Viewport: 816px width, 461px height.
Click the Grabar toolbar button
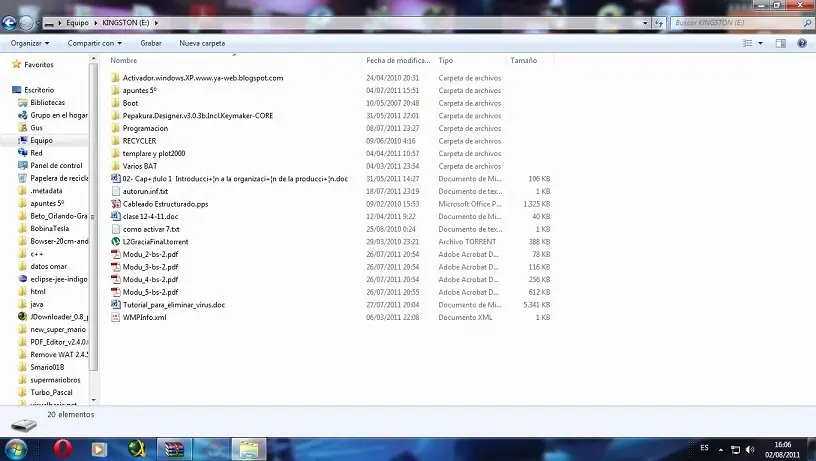151,43
